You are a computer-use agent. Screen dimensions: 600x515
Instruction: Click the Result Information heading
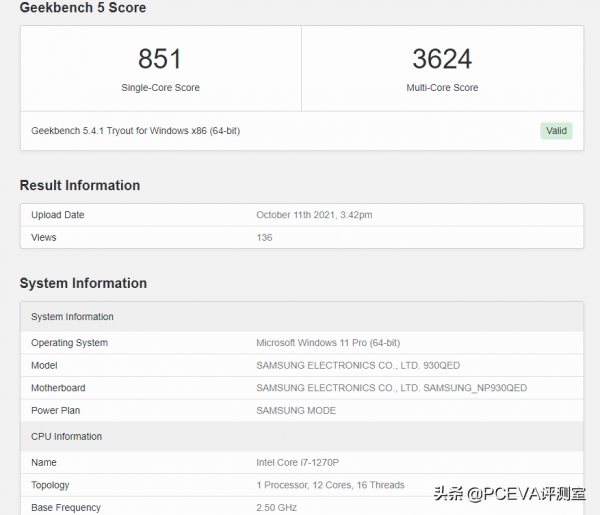click(80, 185)
